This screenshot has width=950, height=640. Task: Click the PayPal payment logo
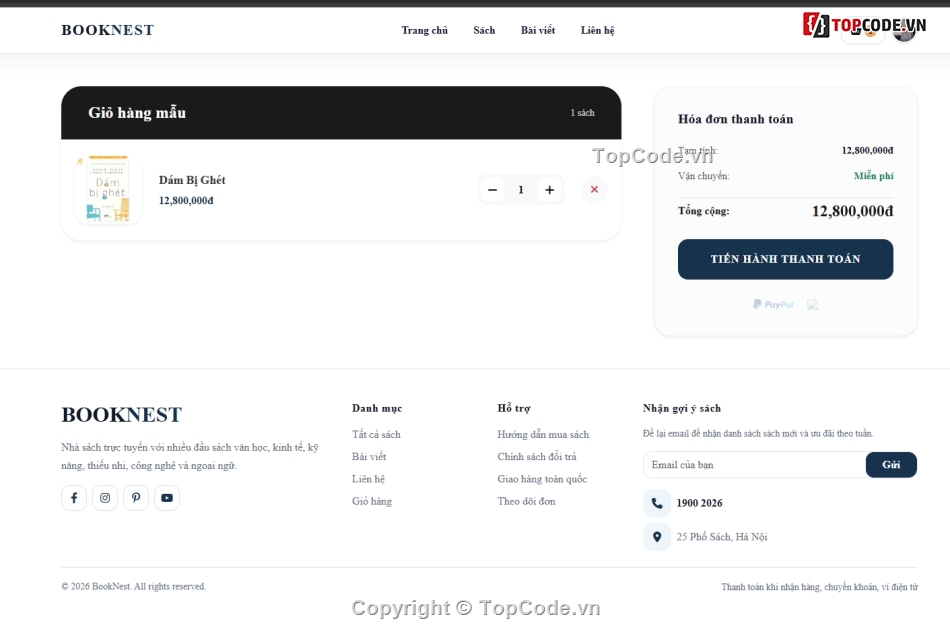[773, 304]
